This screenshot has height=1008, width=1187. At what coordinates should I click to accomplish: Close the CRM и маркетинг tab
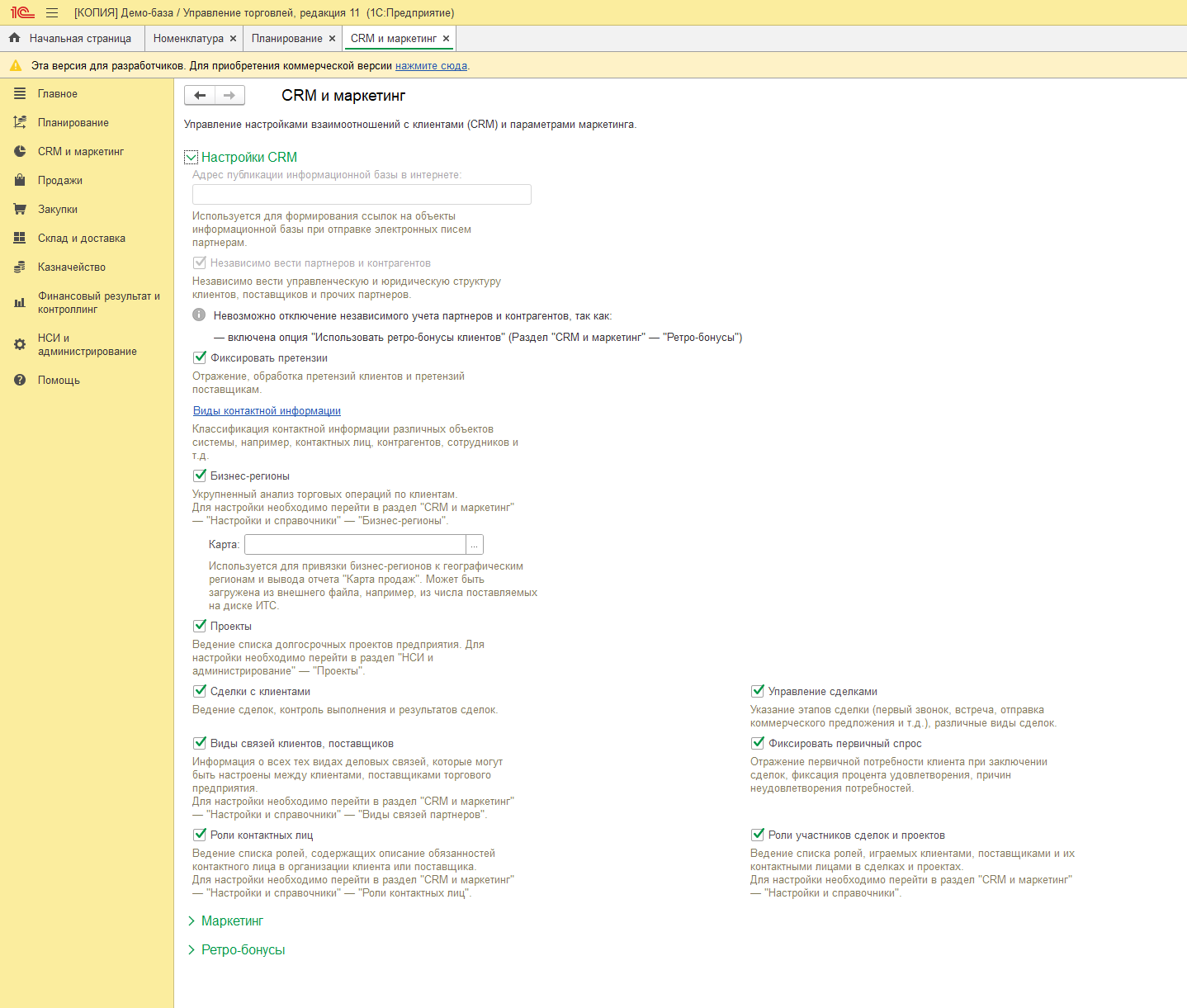tap(447, 39)
